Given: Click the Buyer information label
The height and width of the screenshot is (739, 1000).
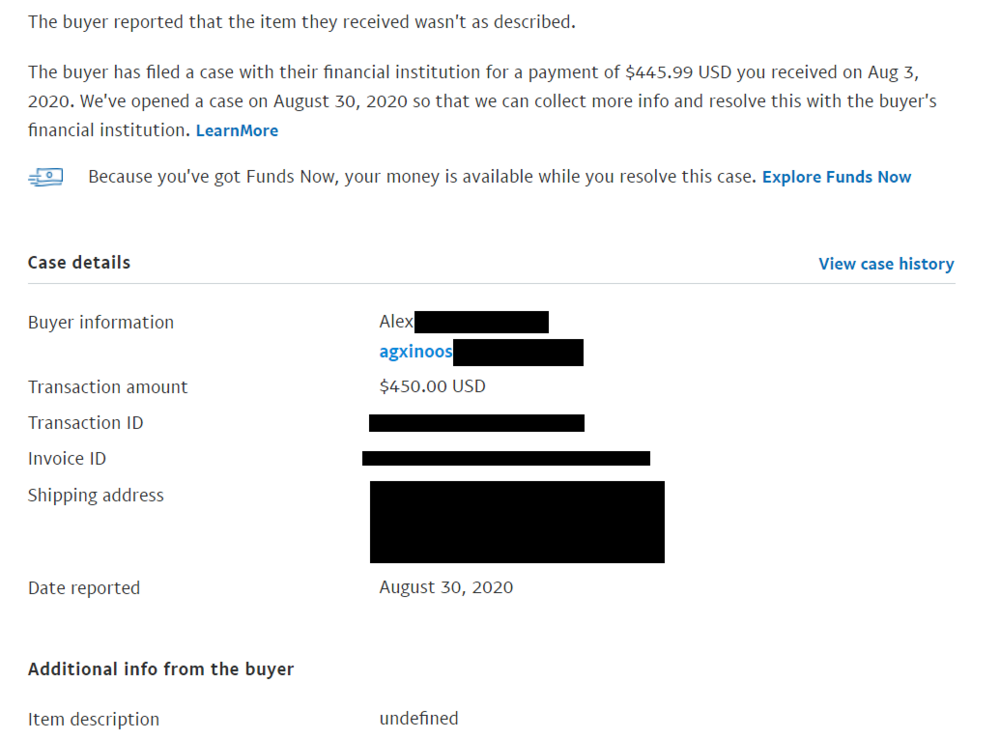Looking at the screenshot, I should 101,323.
